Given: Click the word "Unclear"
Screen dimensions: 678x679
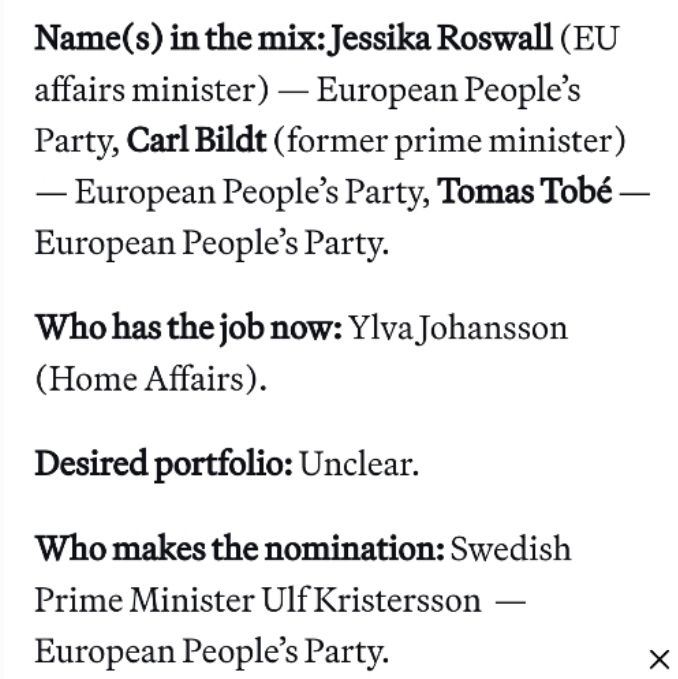Looking at the screenshot, I should click(357, 465).
